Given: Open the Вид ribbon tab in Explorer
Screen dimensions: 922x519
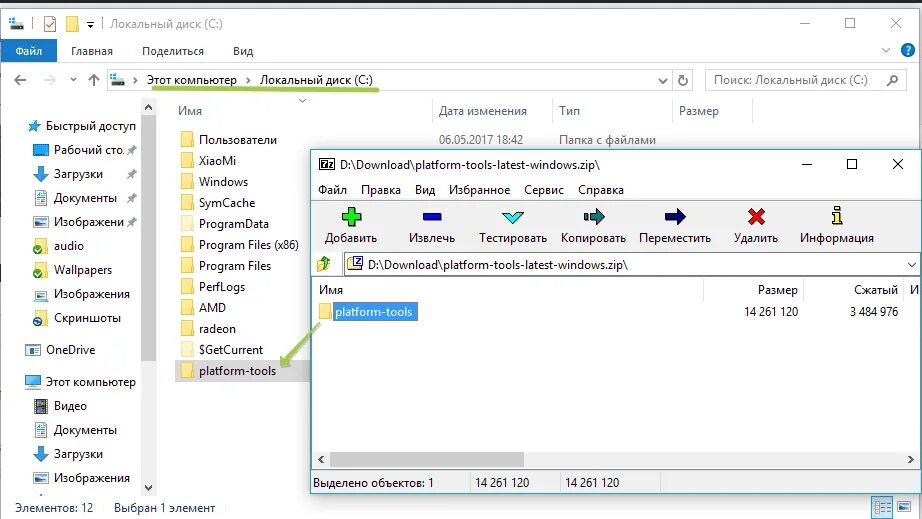Looking at the screenshot, I should point(243,51).
